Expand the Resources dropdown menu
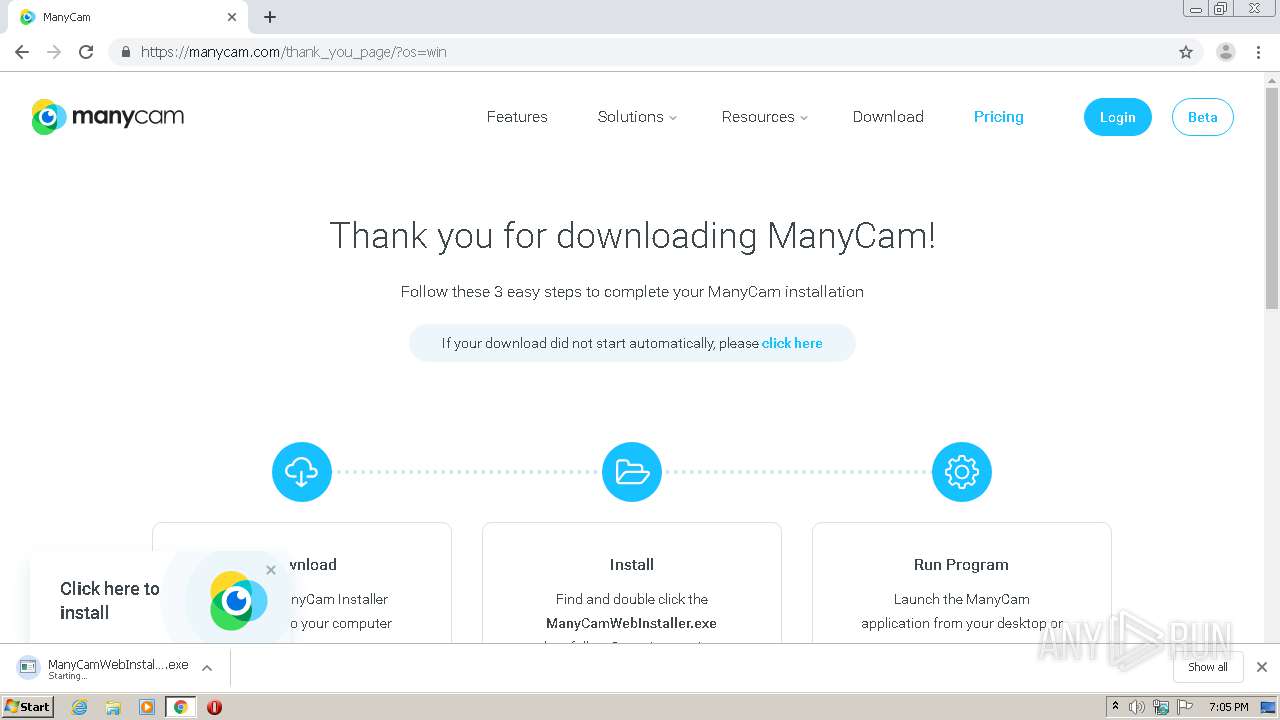This screenshot has width=1280, height=720. pyautogui.click(x=764, y=117)
